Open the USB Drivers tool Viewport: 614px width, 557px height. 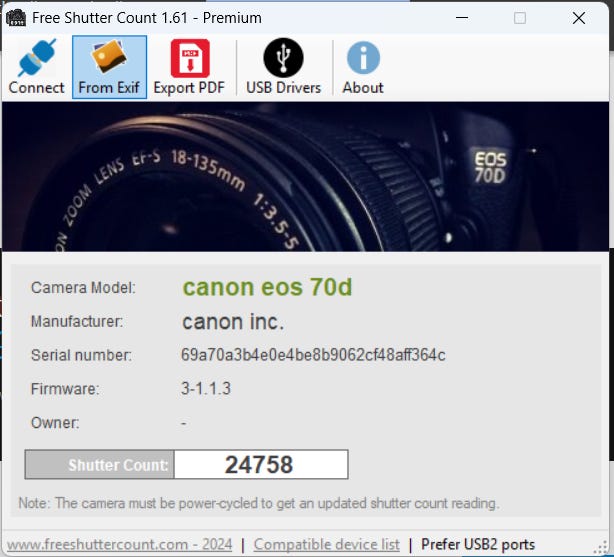point(284,67)
